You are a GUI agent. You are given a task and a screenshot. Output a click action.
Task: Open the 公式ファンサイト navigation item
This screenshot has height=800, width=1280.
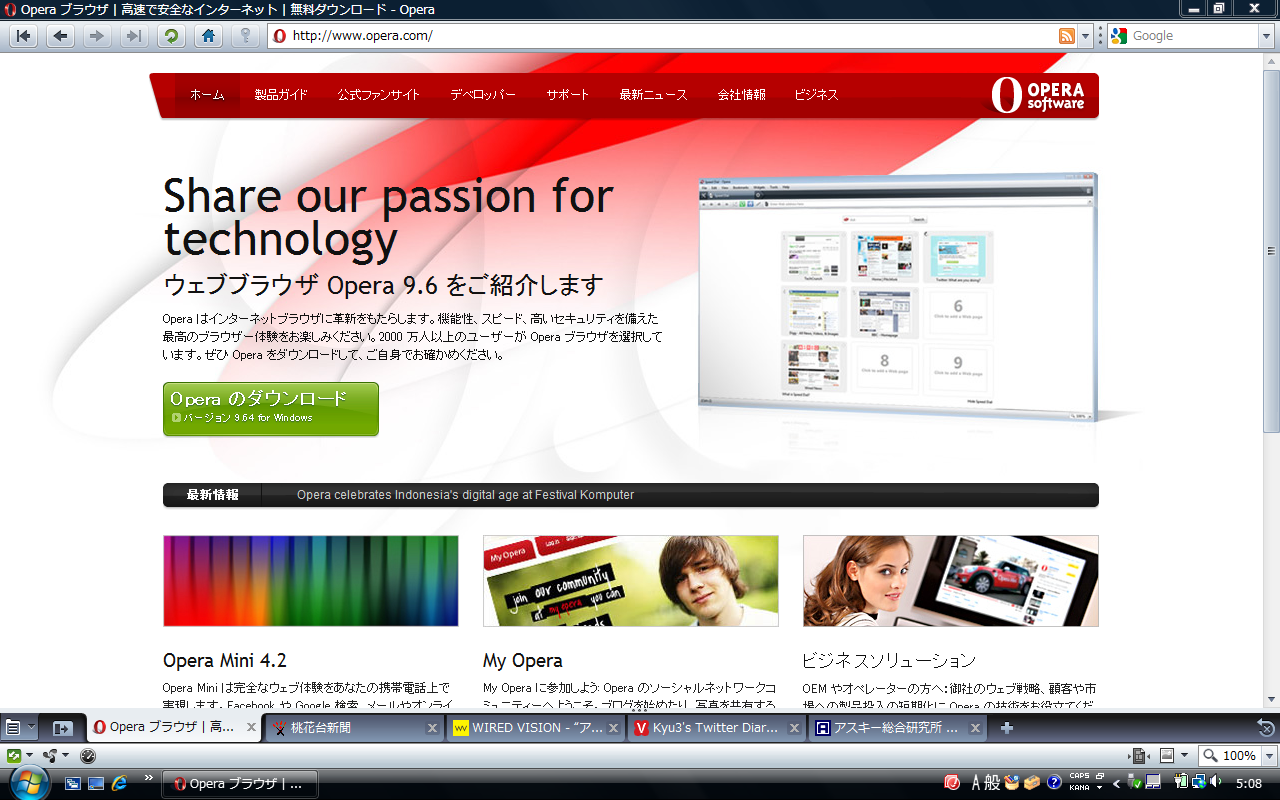click(x=379, y=95)
